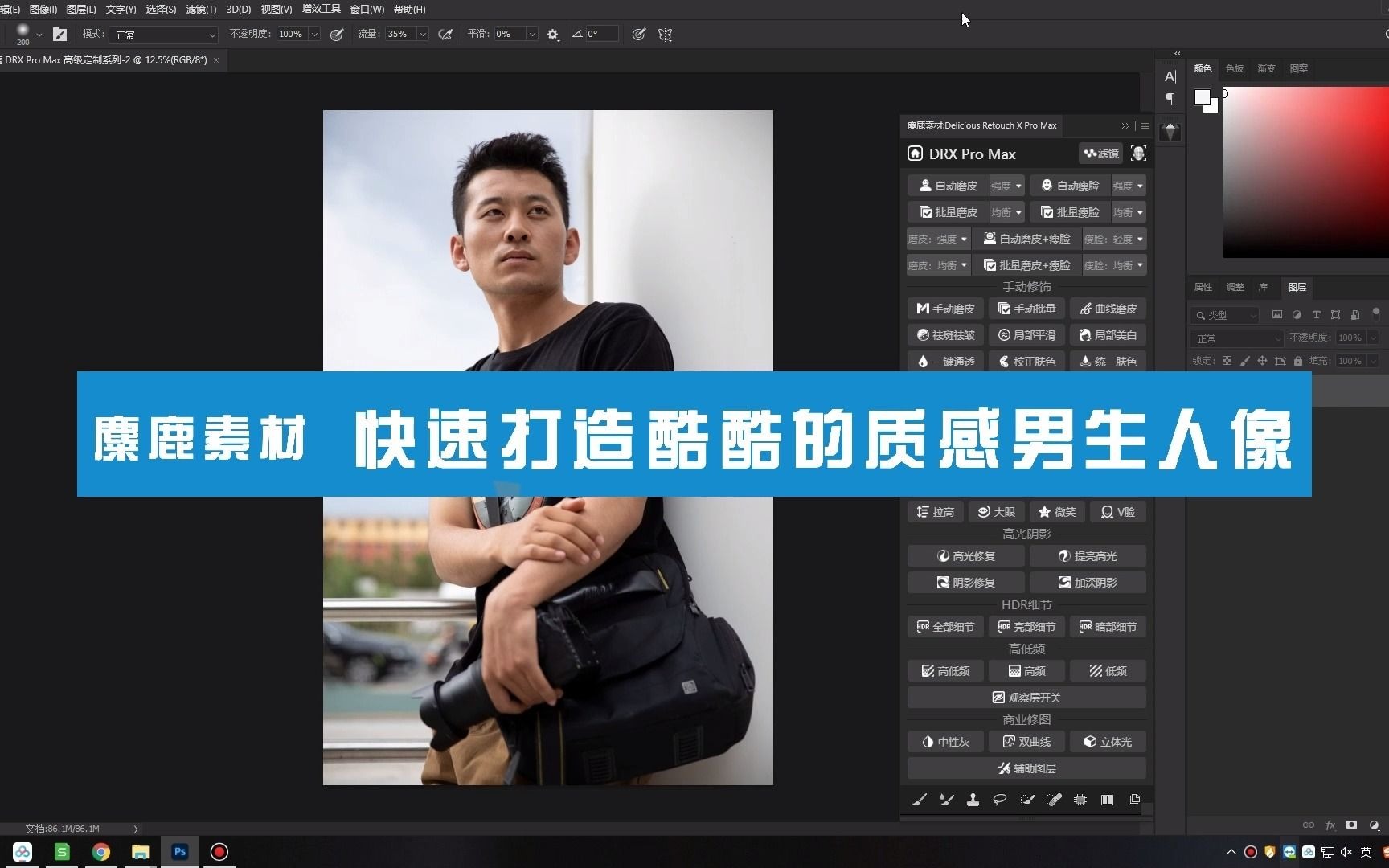Select the lasso icon in DRX toolbar
Image resolution: width=1389 pixels, height=868 pixels.
point(999,800)
